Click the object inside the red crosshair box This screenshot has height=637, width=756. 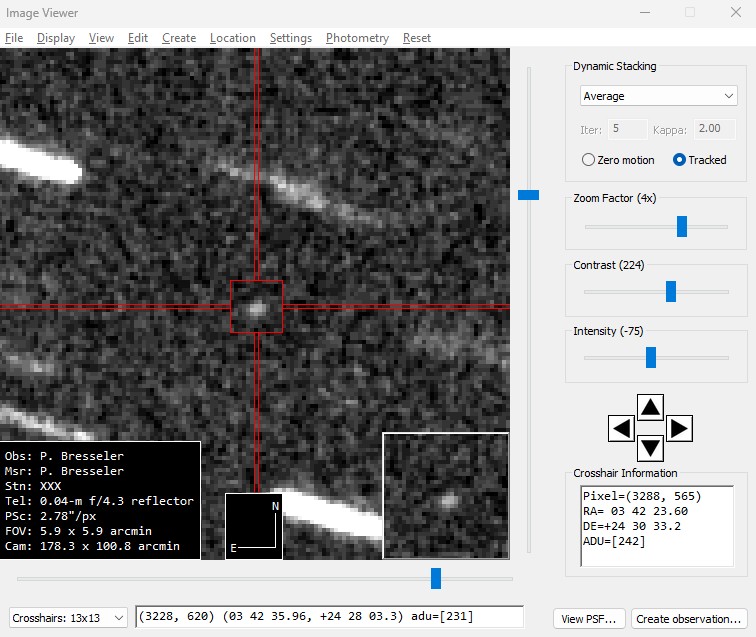(256, 308)
